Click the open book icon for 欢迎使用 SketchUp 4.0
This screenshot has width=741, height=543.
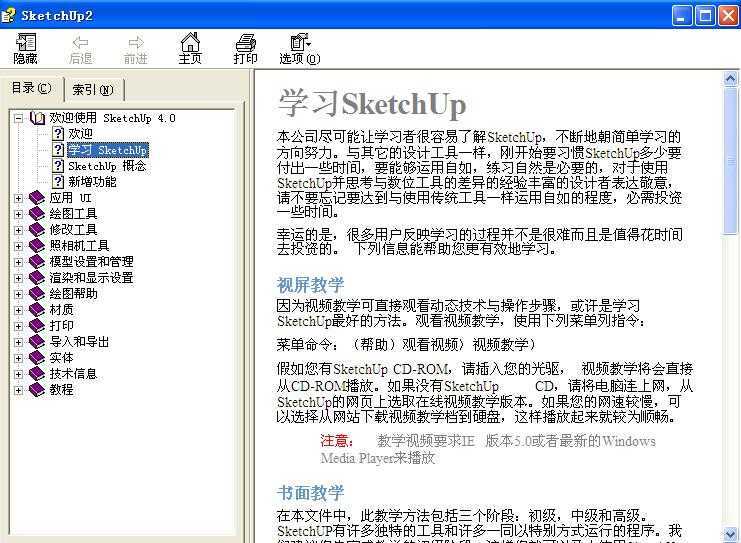(37, 118)
